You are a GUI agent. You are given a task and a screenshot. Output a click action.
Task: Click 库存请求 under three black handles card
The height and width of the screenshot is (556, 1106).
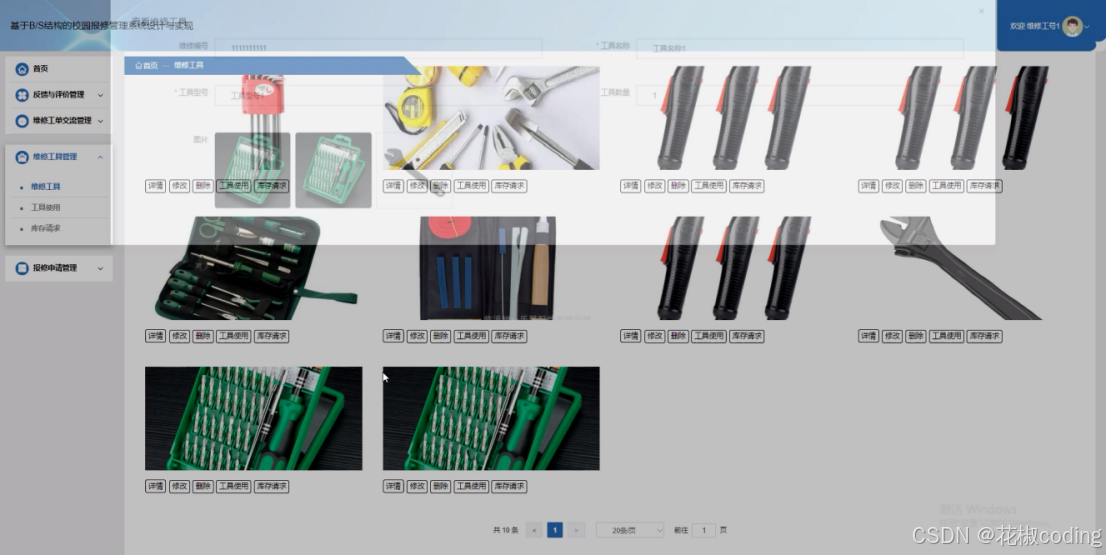tap(746, 337)
